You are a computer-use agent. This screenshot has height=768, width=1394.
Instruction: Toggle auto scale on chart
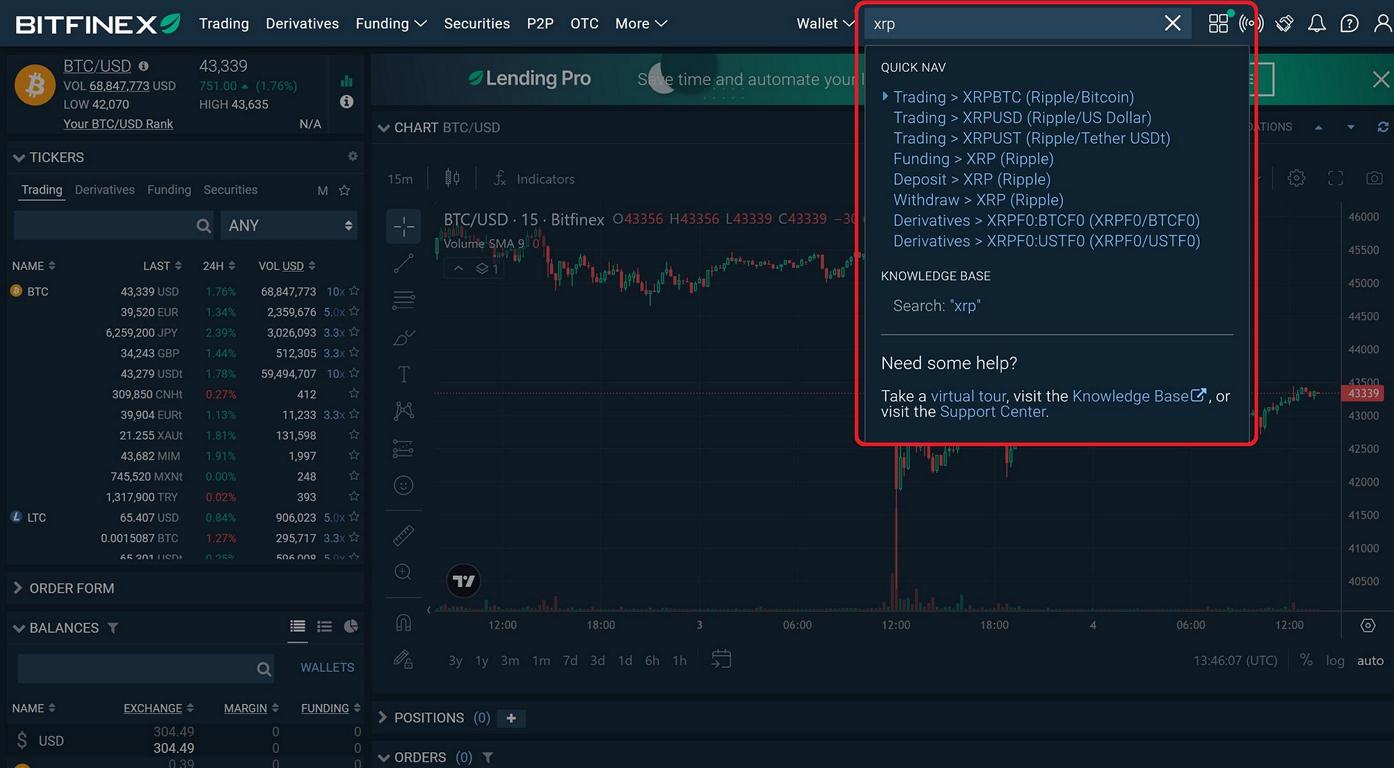point(1370,660)
